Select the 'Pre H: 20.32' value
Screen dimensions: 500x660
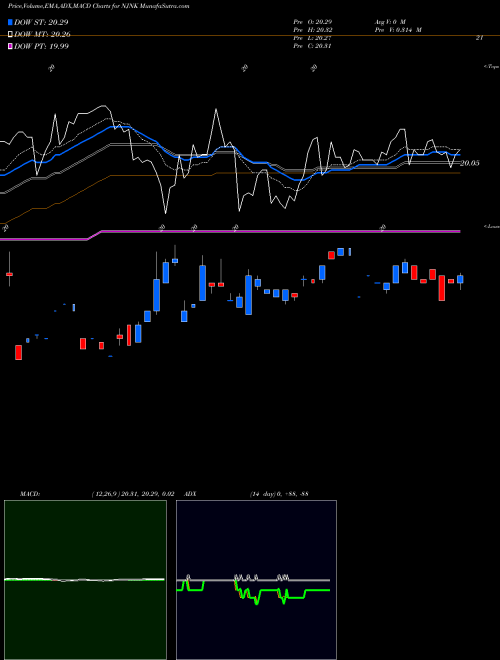pyautogui.click(x=312, y=30)
